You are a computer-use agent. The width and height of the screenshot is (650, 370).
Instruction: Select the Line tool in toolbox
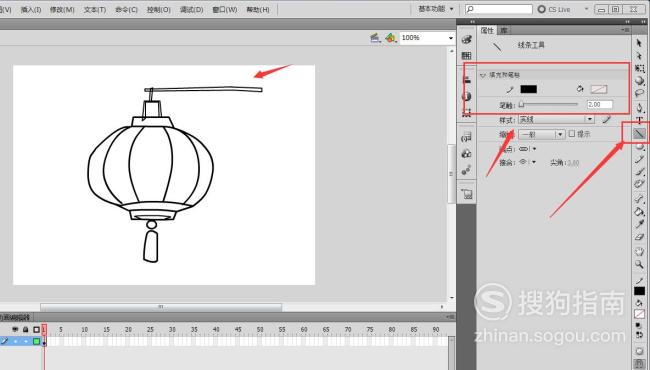click(639, 133)
